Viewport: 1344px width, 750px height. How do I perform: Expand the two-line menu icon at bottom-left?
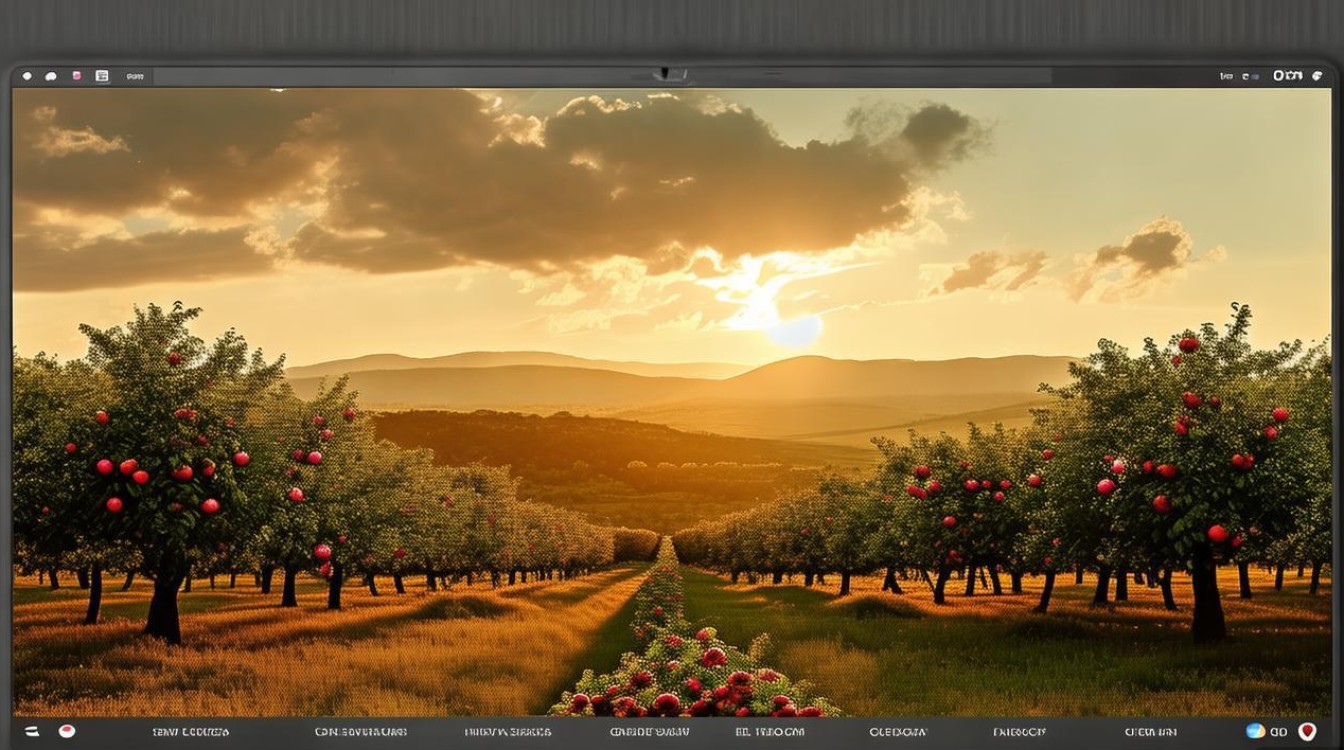click(32, 731)
